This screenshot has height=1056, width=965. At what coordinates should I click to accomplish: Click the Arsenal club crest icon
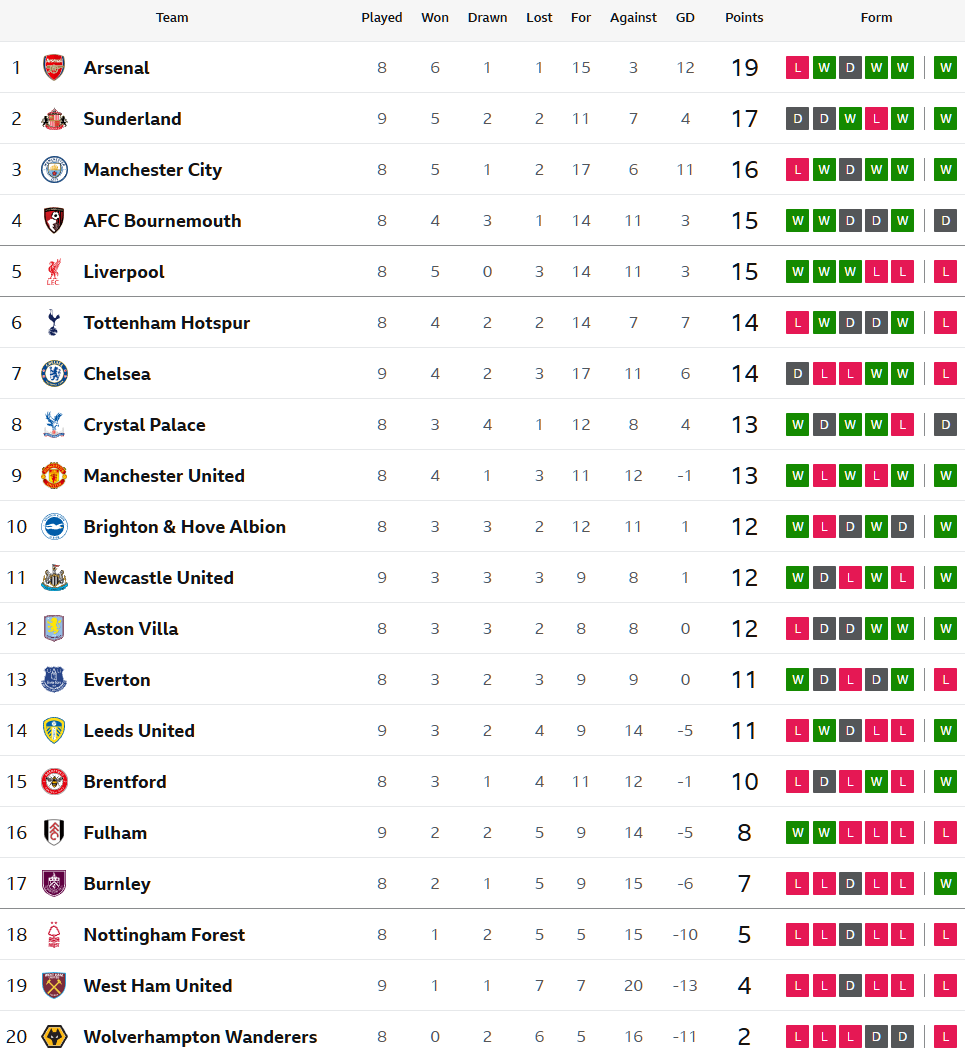54,68
